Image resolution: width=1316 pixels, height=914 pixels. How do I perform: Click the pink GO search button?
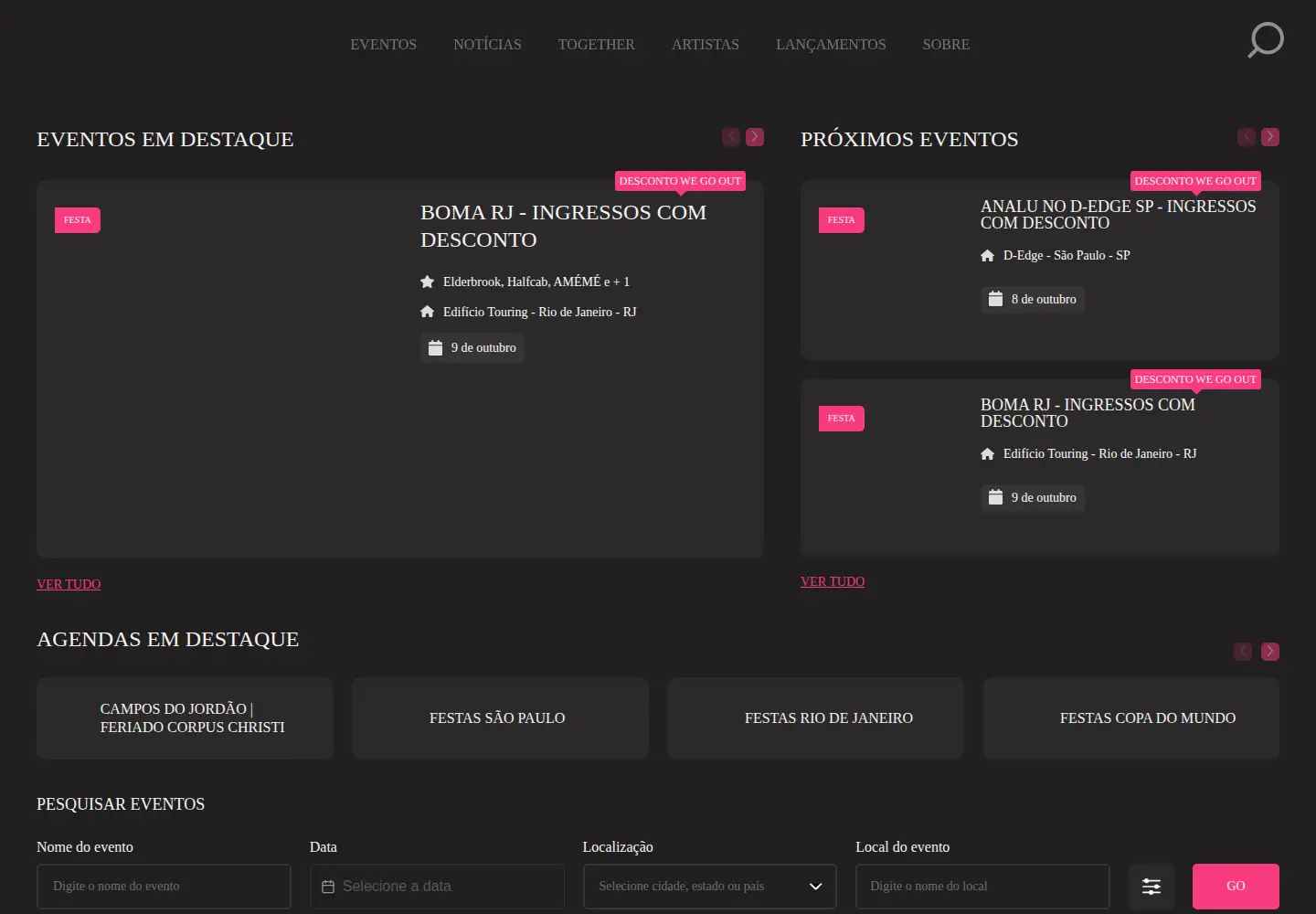coord(1236,887)
